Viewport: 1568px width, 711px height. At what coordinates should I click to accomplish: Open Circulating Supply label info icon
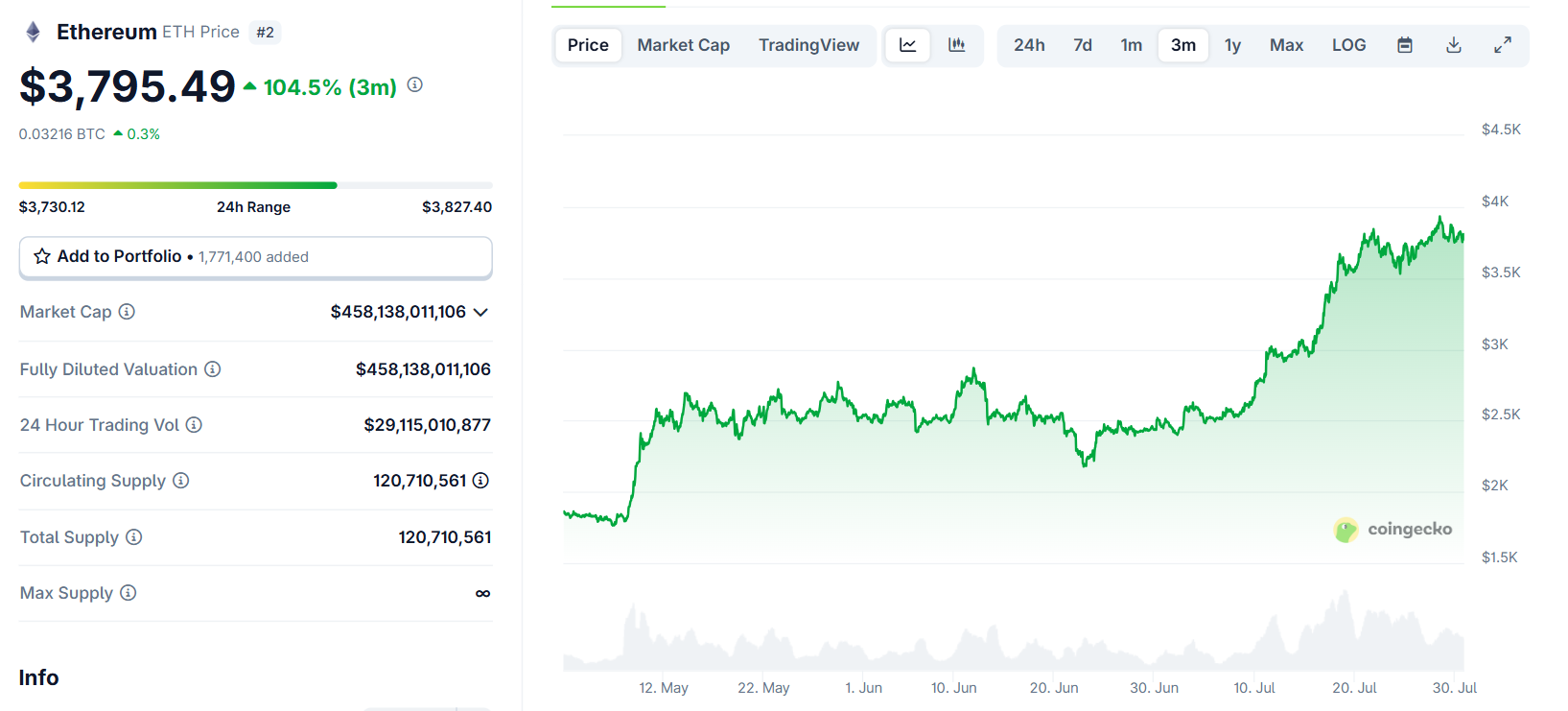pos(180,481)
